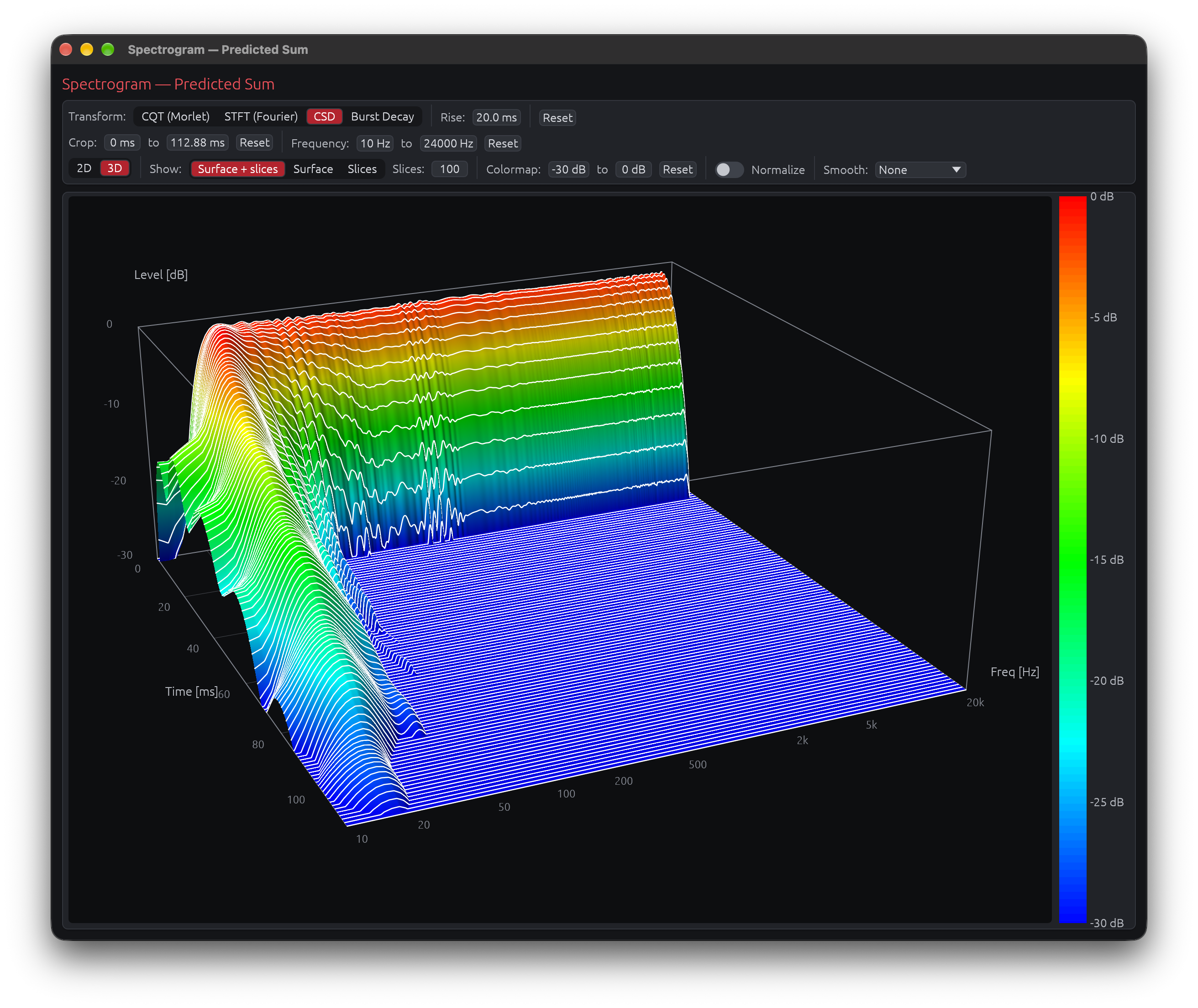Switch to 3D view

[x=115, y=168]
